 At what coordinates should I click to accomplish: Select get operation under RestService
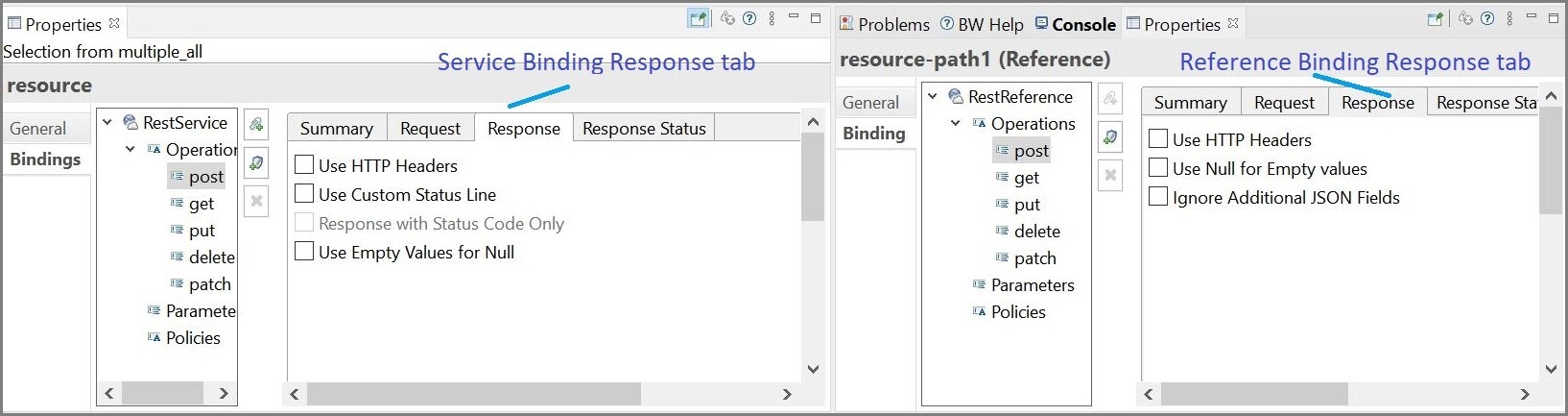coord(192,203)
